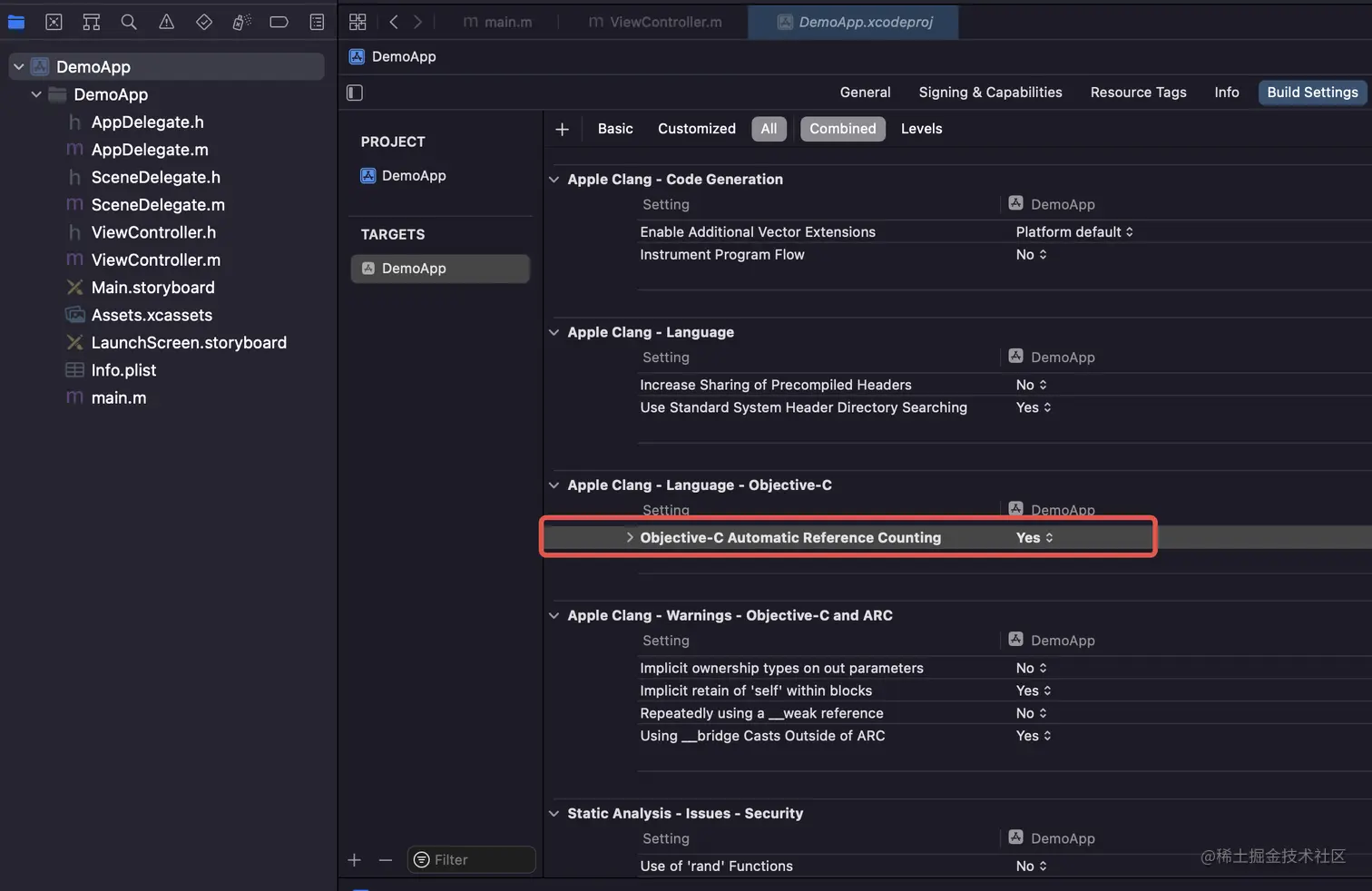Open the Report navigator
The image size is (1372, 891).
click(x=317, y=22)
